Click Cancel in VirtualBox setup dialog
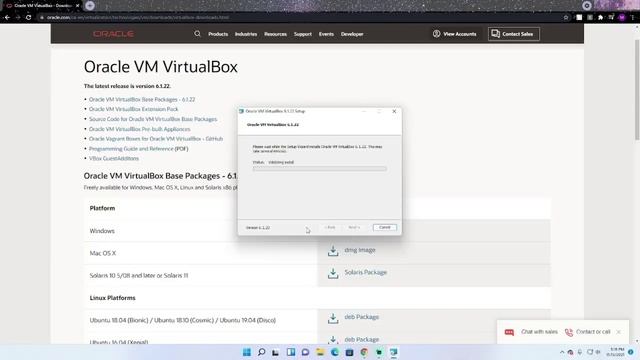 point(384,227)
